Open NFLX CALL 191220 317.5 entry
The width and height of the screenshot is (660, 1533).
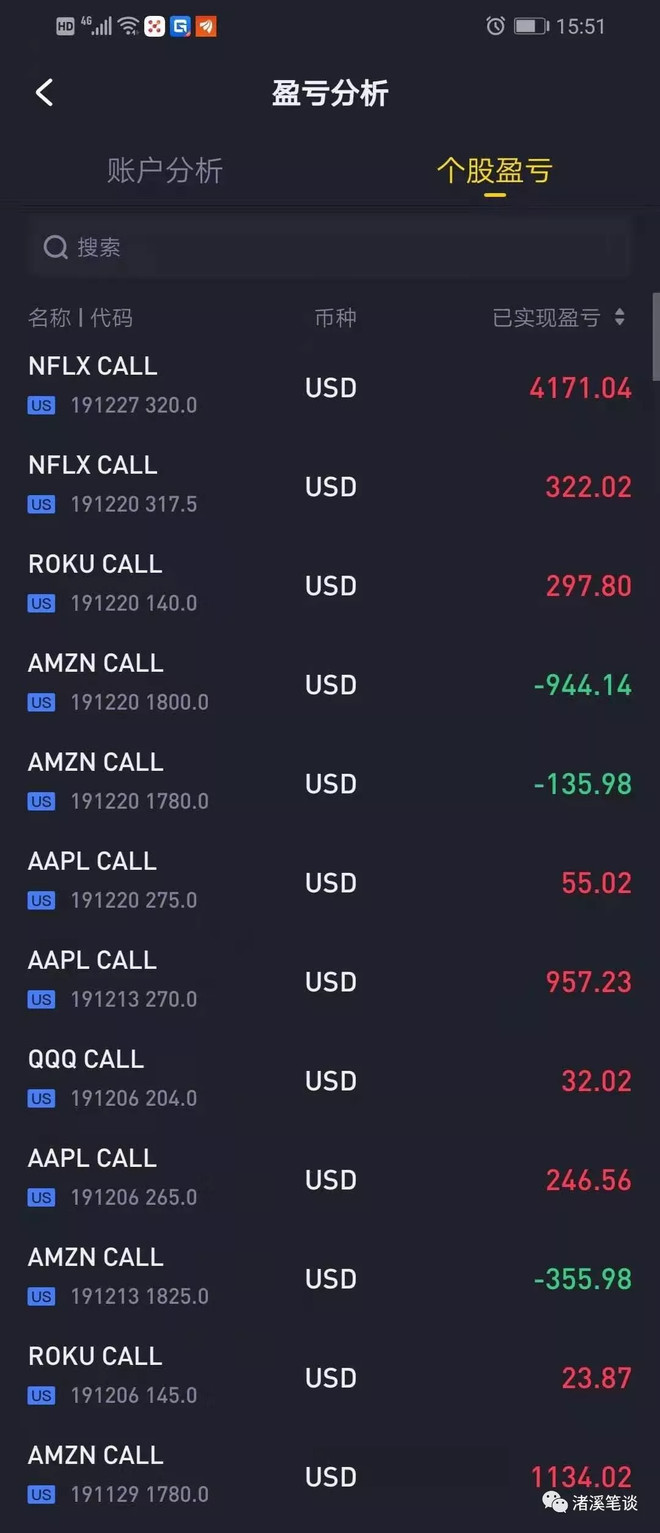coord(330,485)
